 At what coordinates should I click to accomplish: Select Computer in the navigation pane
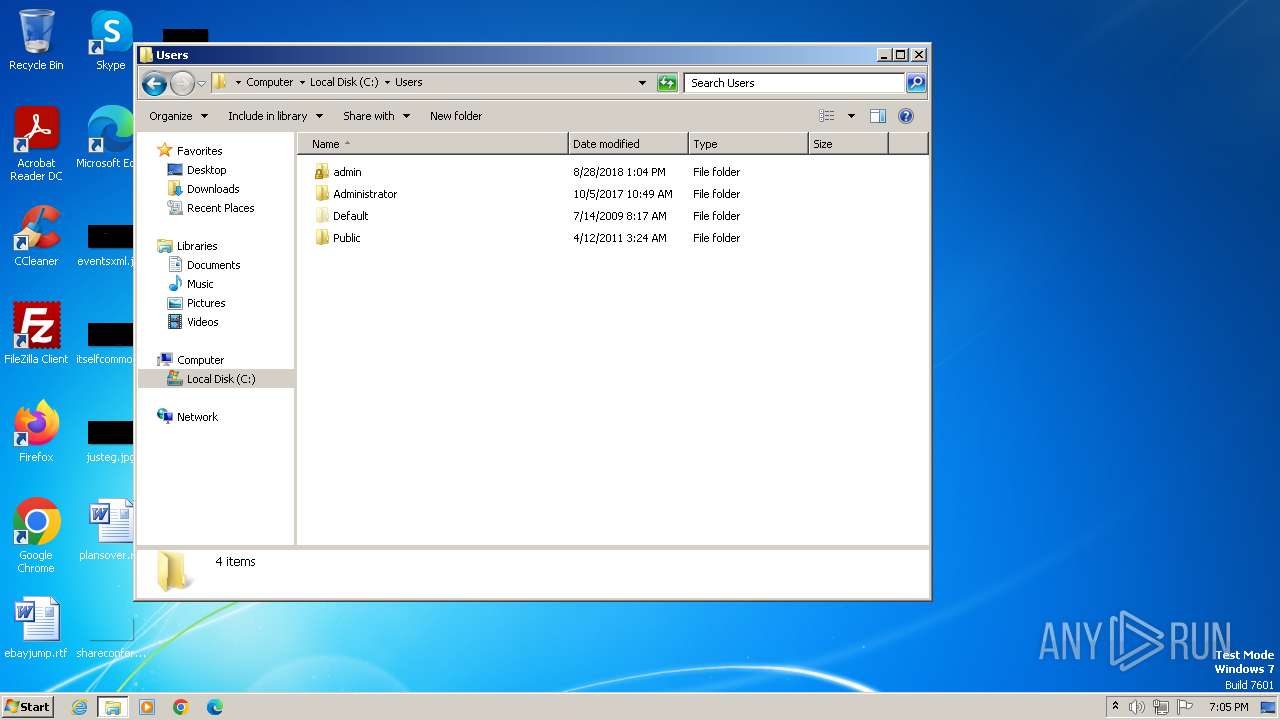[200, 360]
